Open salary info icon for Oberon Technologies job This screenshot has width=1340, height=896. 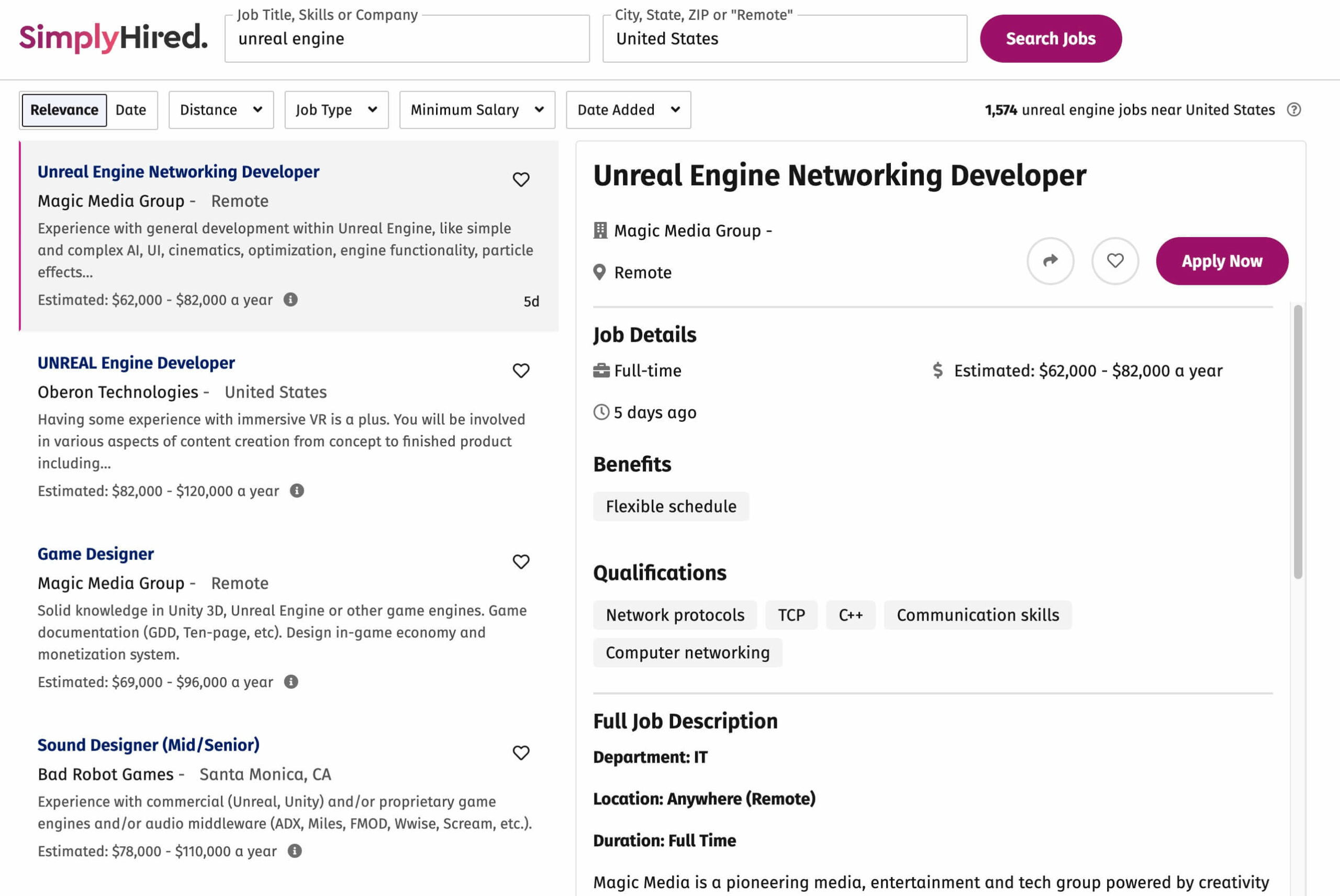click(x=297, y=490)
